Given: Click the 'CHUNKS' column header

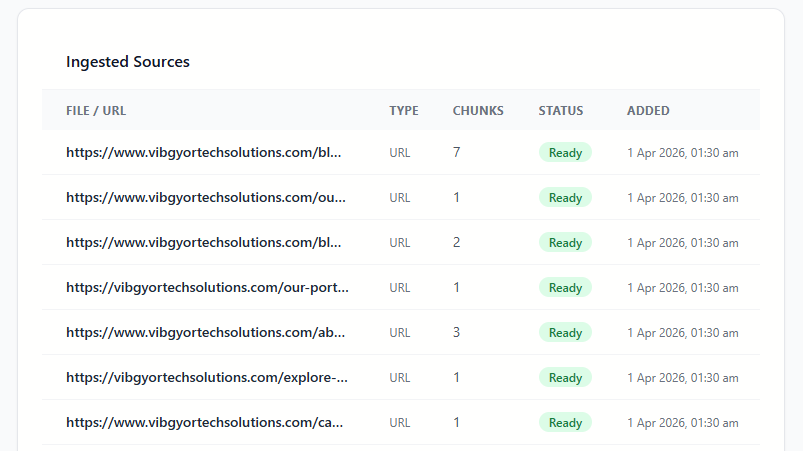Looking at the screenshot, I should coord(478,111).
